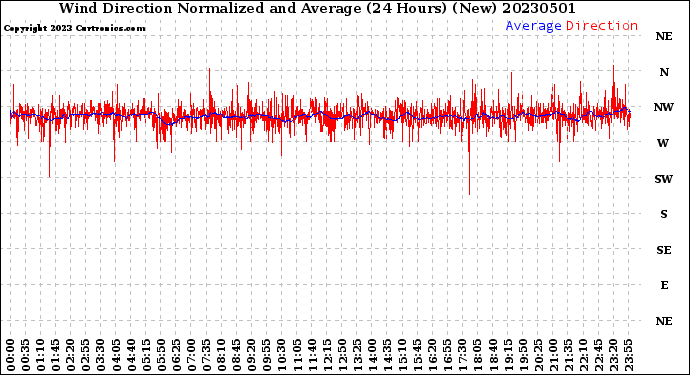Click the 10:30 time axis label
The image size is (690, 375).
tap(282, 355)
